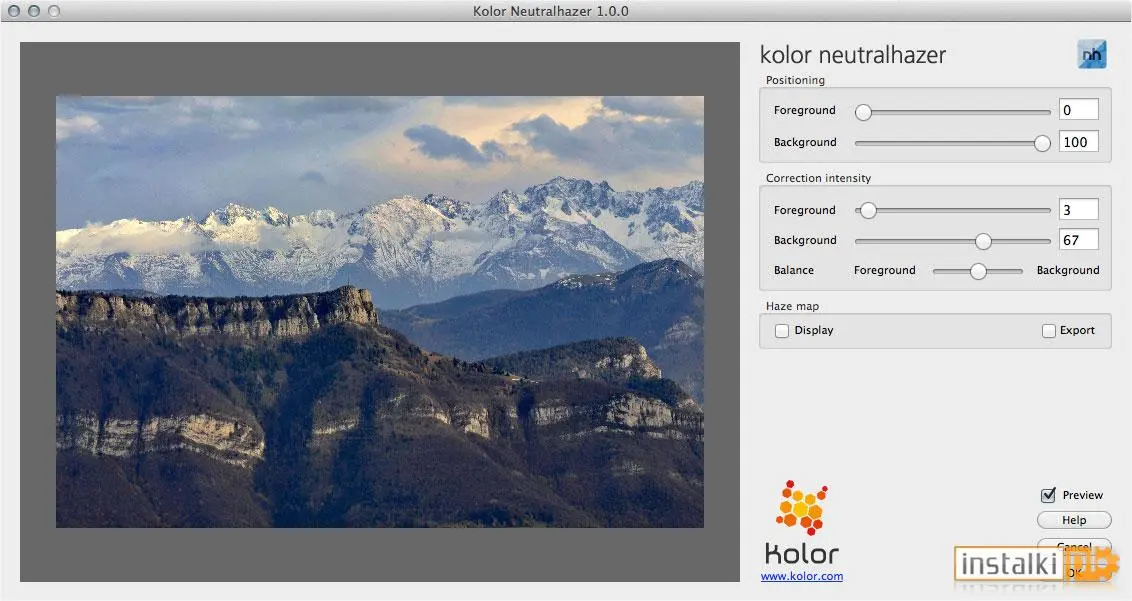Click the mountain preview image

[380, 311]
